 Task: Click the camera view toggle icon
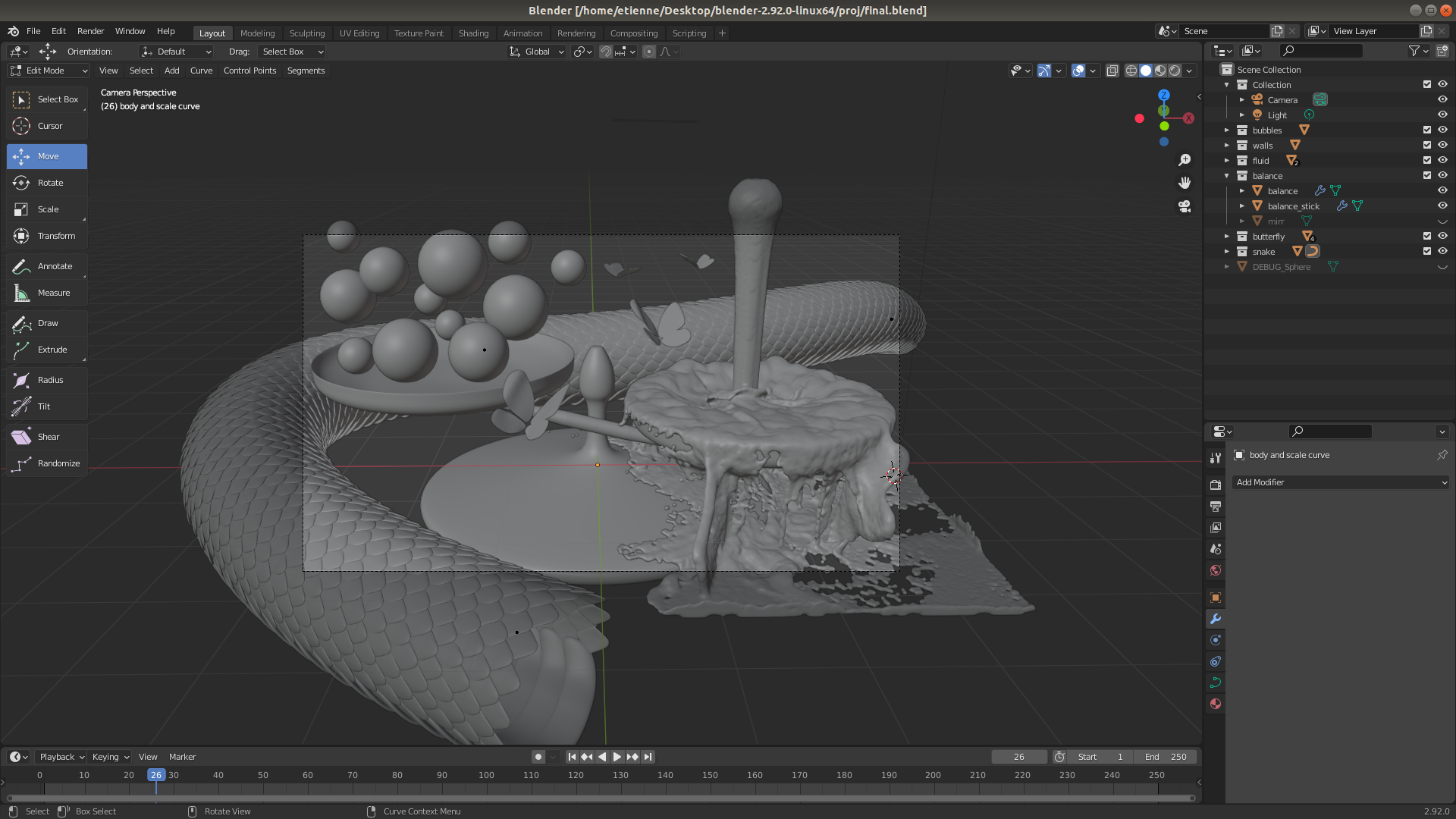coord(1185,206)
